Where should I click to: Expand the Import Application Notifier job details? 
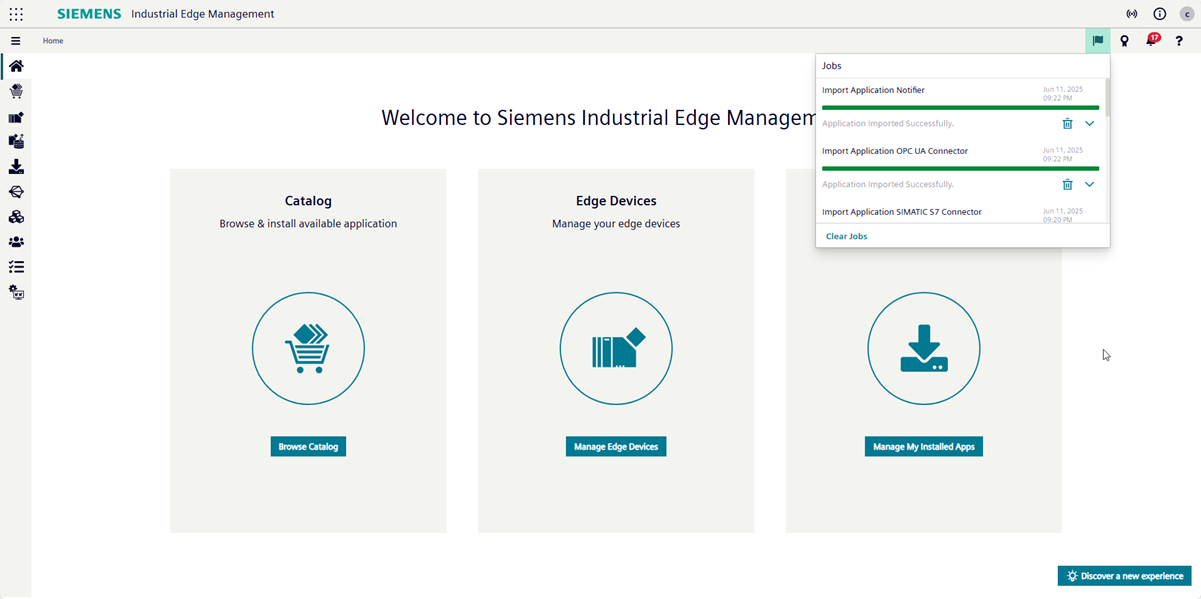pos(1089,124)
